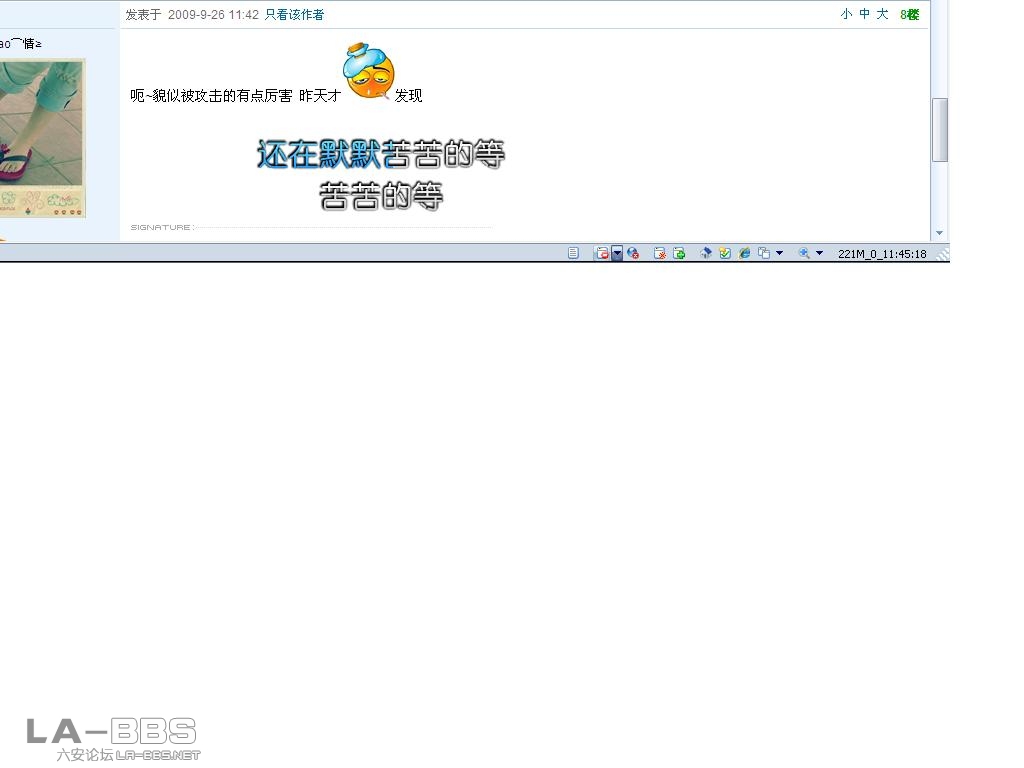Open the popup blocker dropdown arrow
This screenshot has width=1024, height=768.
[617, 253]
